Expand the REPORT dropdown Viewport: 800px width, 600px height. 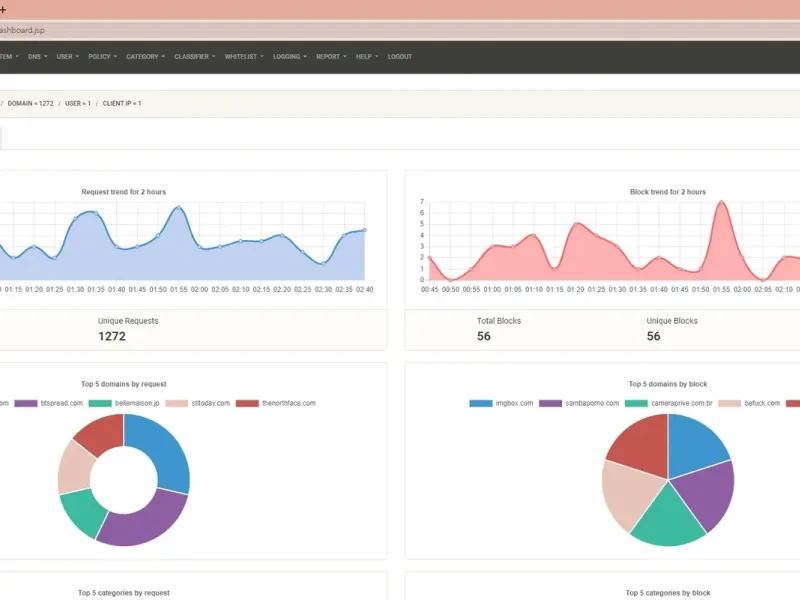point(331,57)
